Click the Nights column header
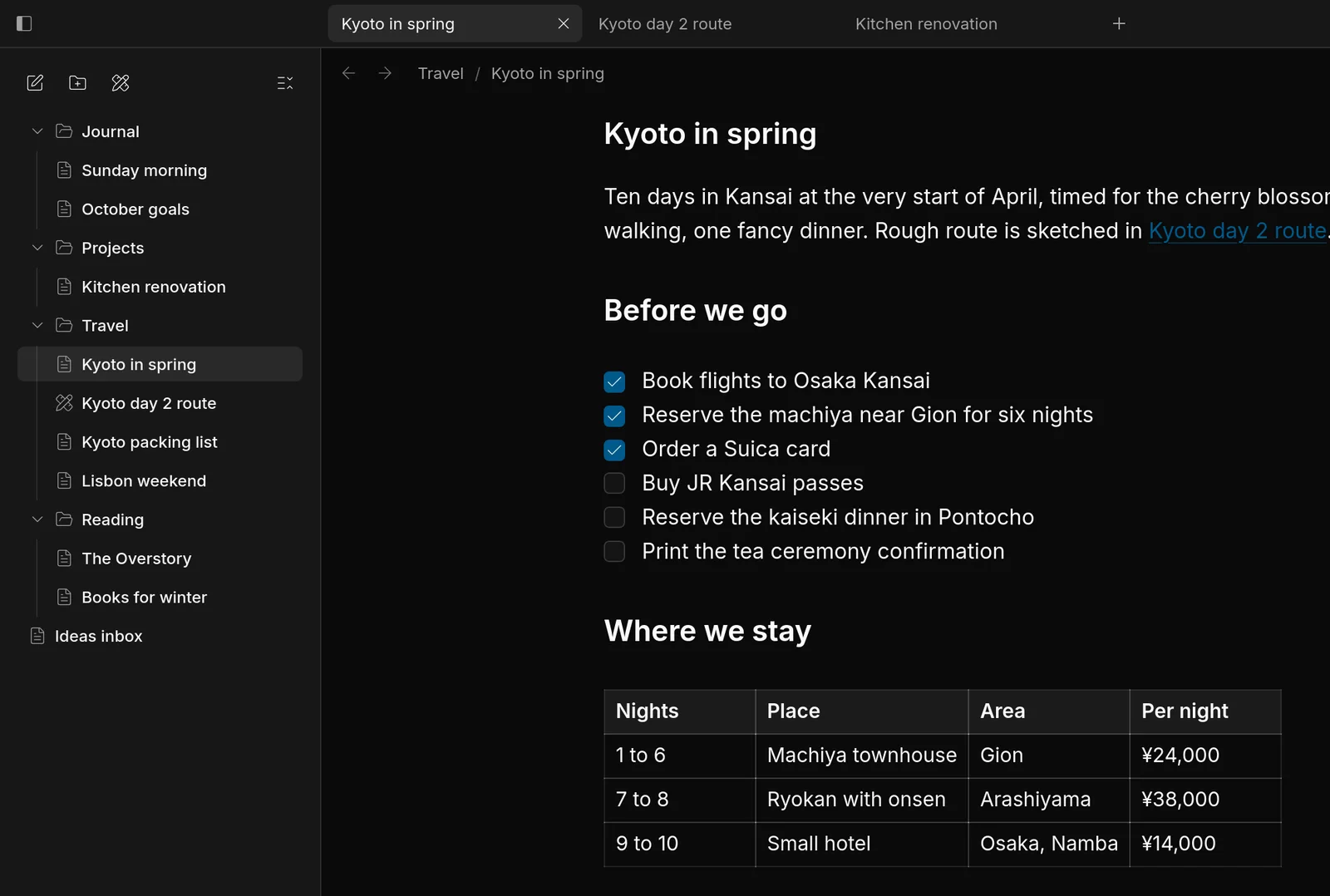This screenshot has height=896, width=1330. pyautogui.click(x=680, y=711)
